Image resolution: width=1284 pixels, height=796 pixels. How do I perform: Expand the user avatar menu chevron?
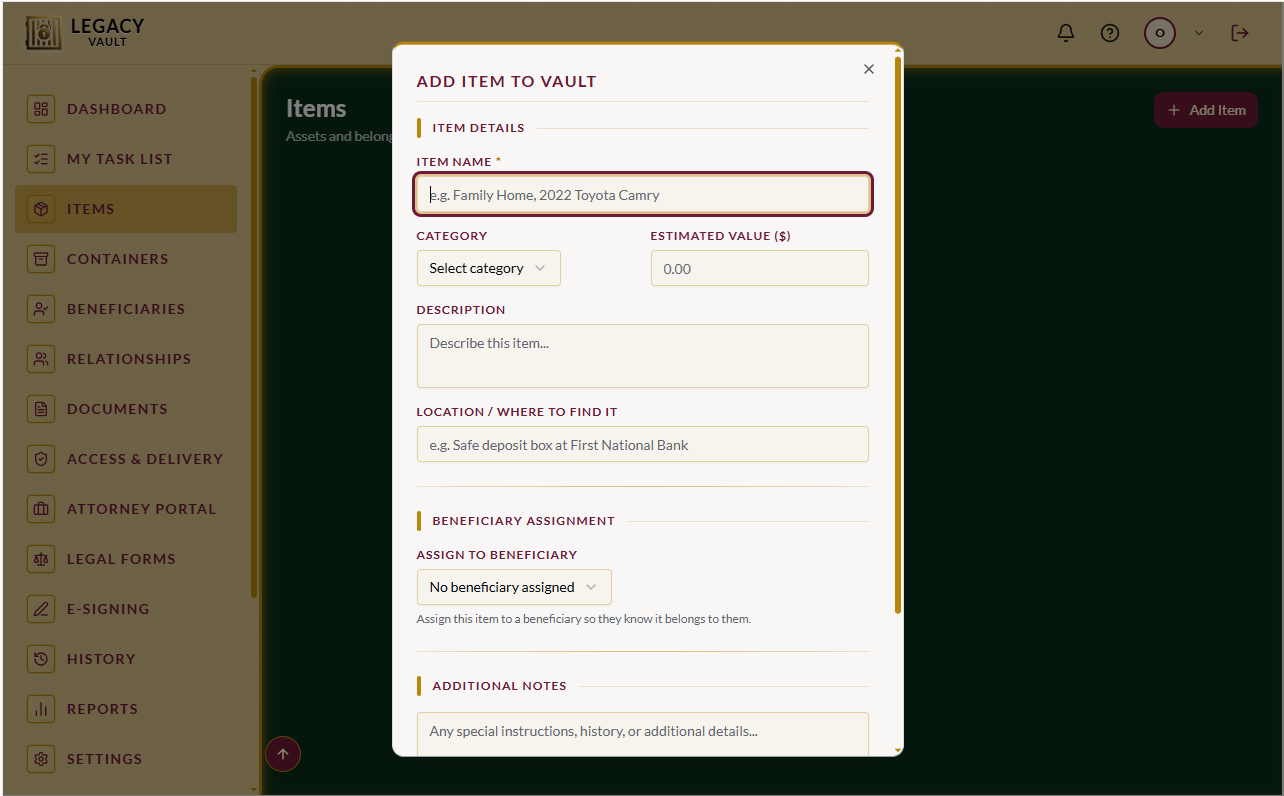(1199, 33)
